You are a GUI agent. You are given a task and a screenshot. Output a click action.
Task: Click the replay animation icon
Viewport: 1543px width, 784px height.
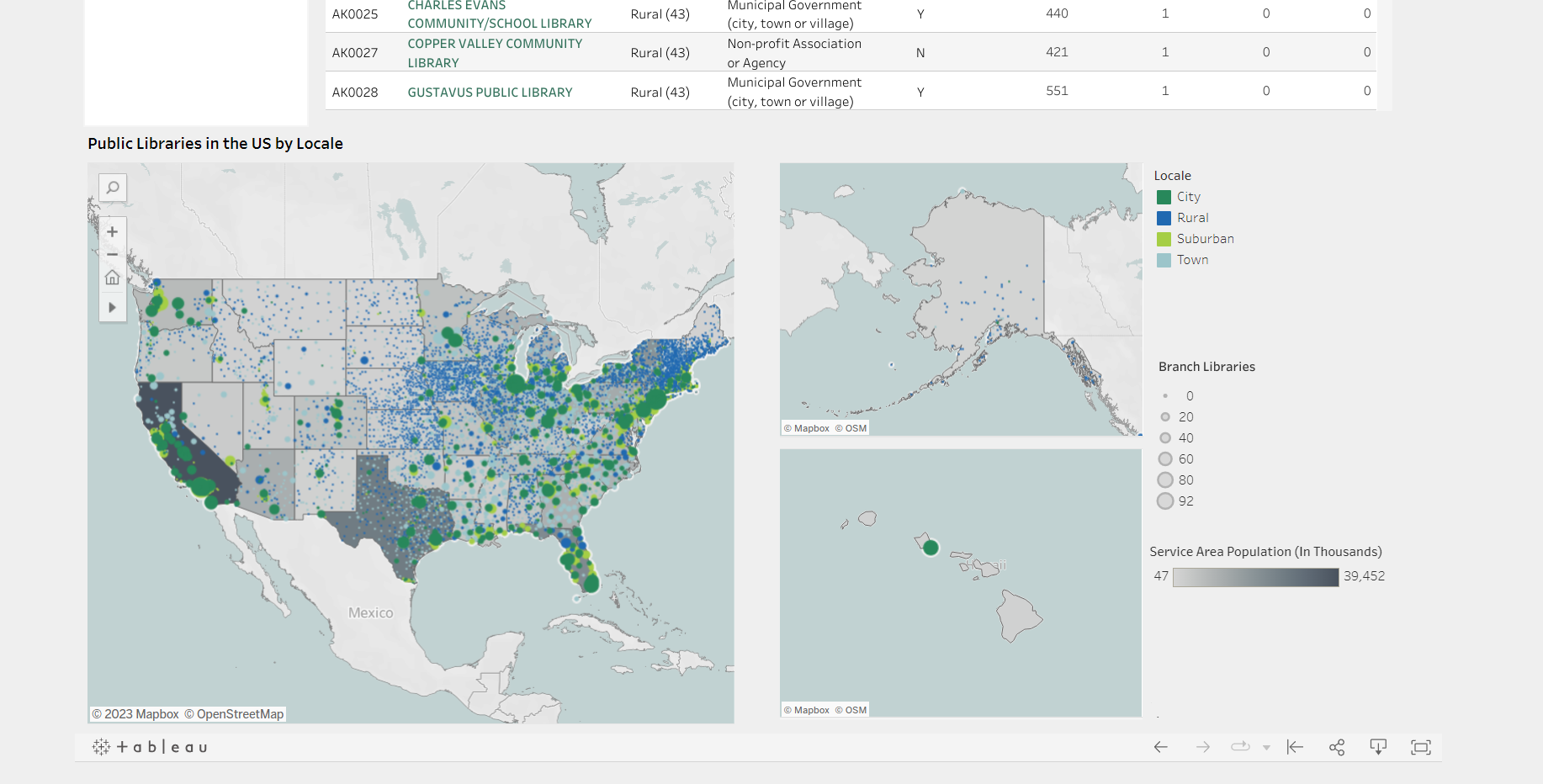[1240, 747]
